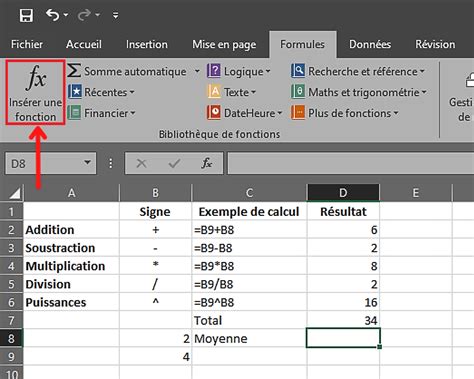
Task: Open the Fichier tab
Action: pos(27,44)
